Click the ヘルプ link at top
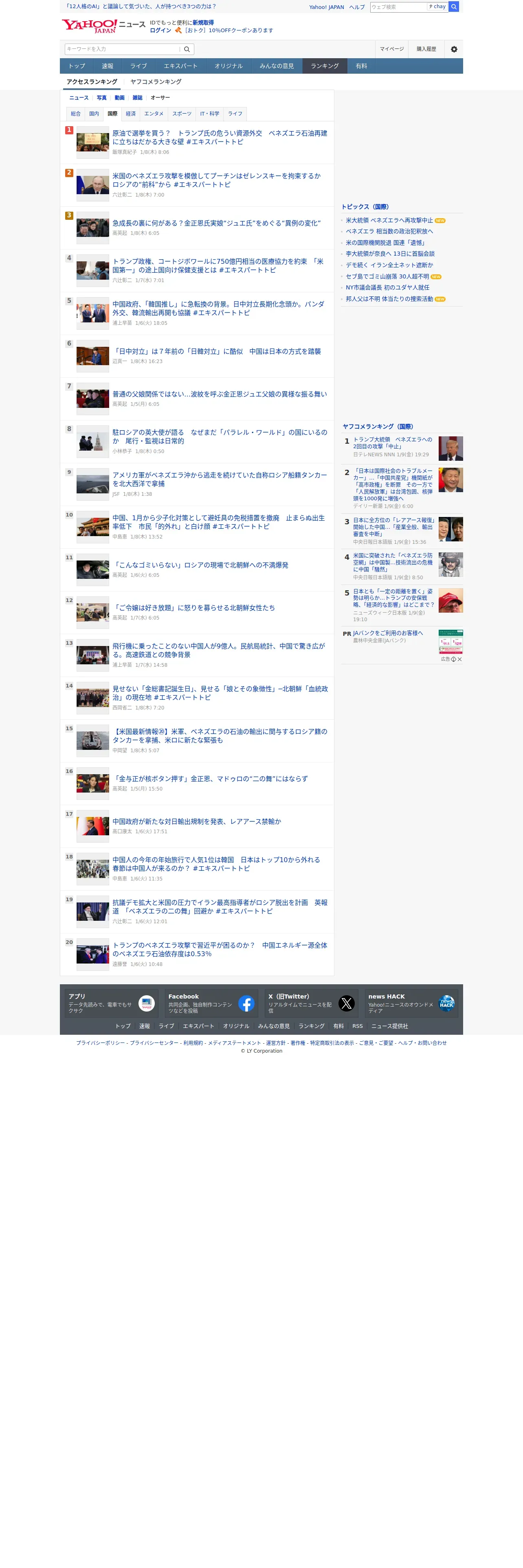The width and height of the screenshot is (523, 1568). (x=357, y=7)
